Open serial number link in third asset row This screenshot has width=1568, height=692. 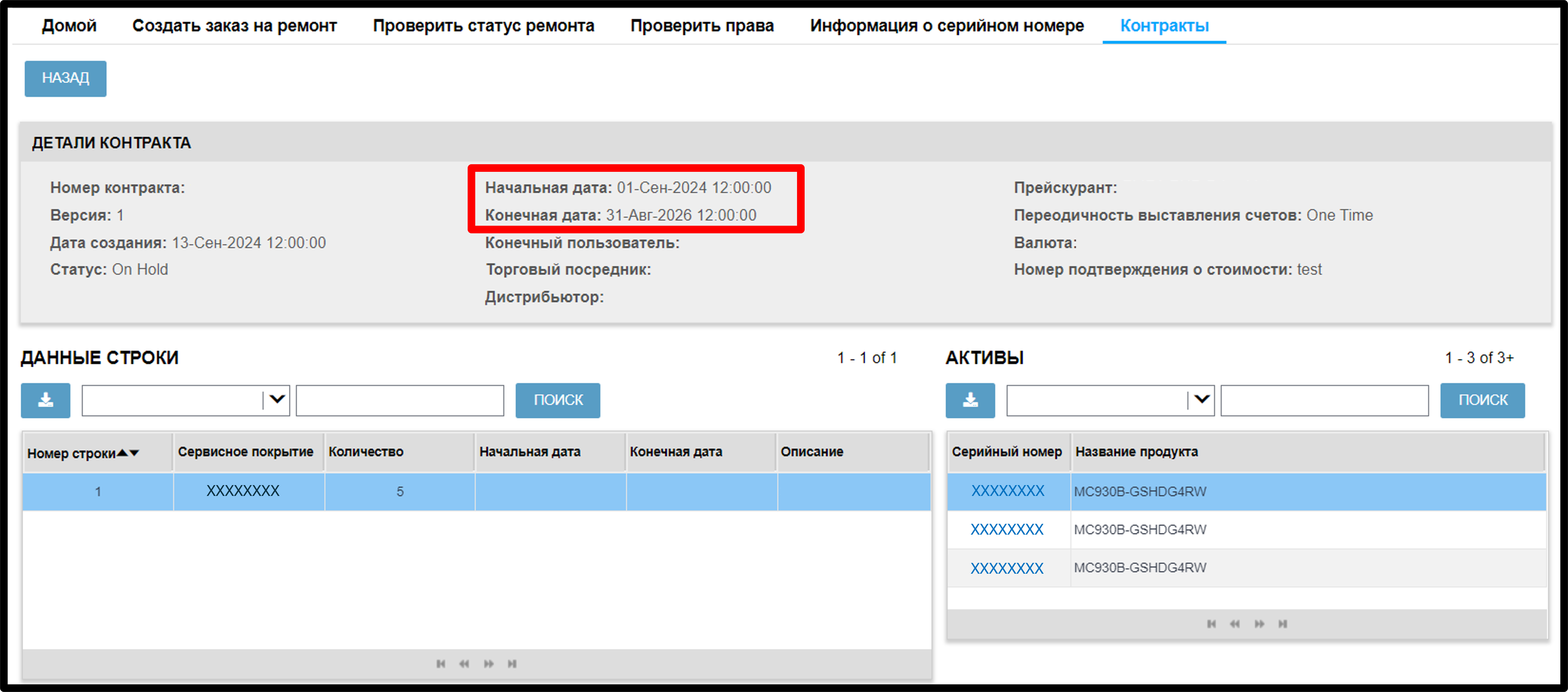point(1007,568)
